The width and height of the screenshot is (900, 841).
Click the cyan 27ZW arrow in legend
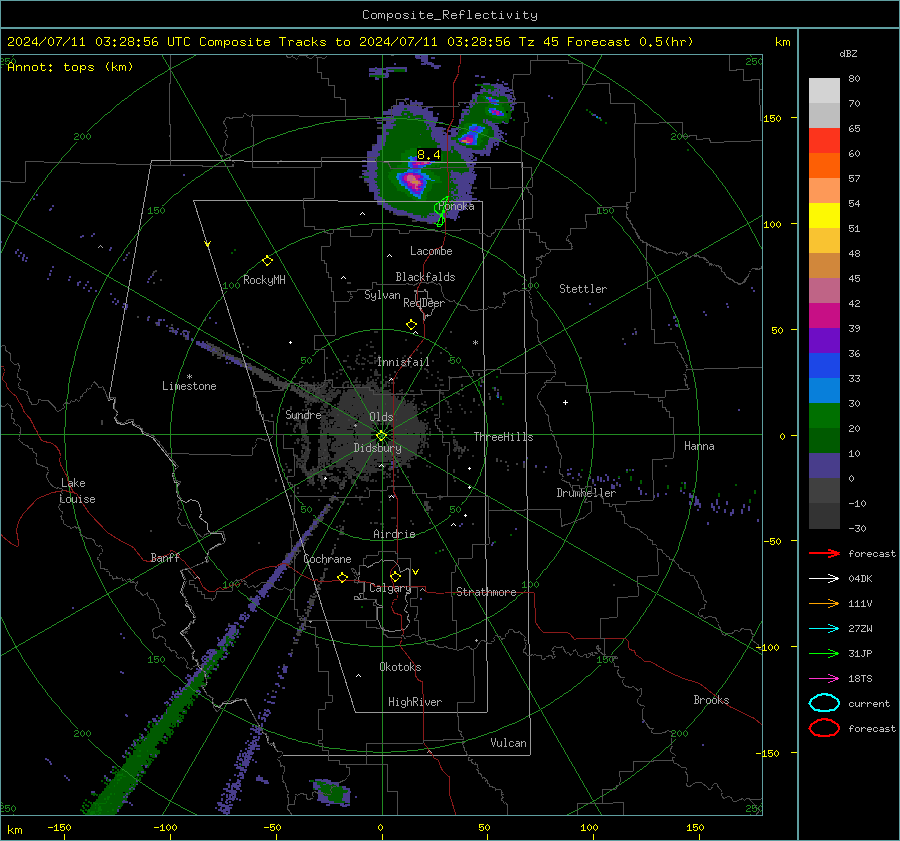click(824, 629)
